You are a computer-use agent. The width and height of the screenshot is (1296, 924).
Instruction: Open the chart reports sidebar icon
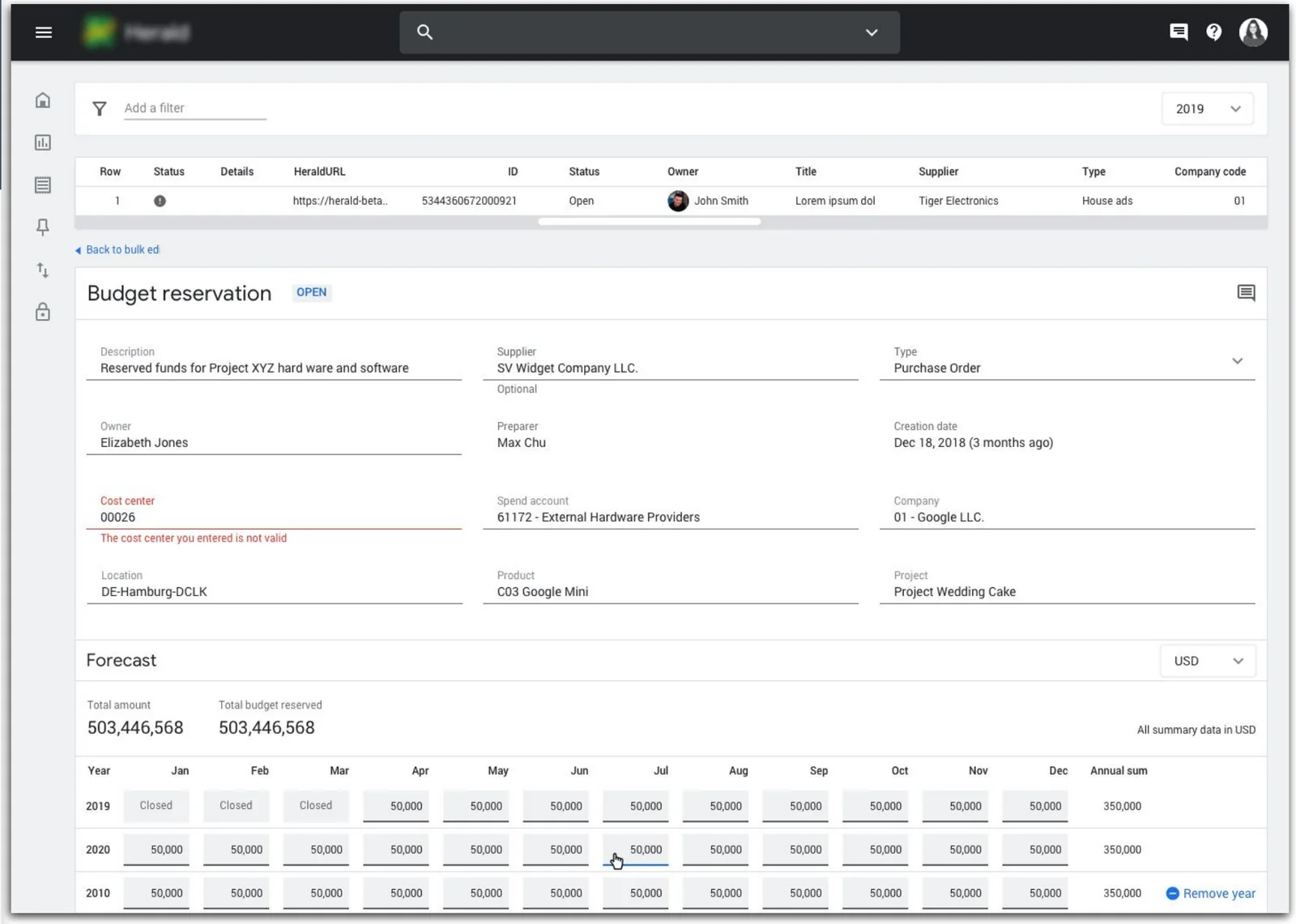(43, 143)
